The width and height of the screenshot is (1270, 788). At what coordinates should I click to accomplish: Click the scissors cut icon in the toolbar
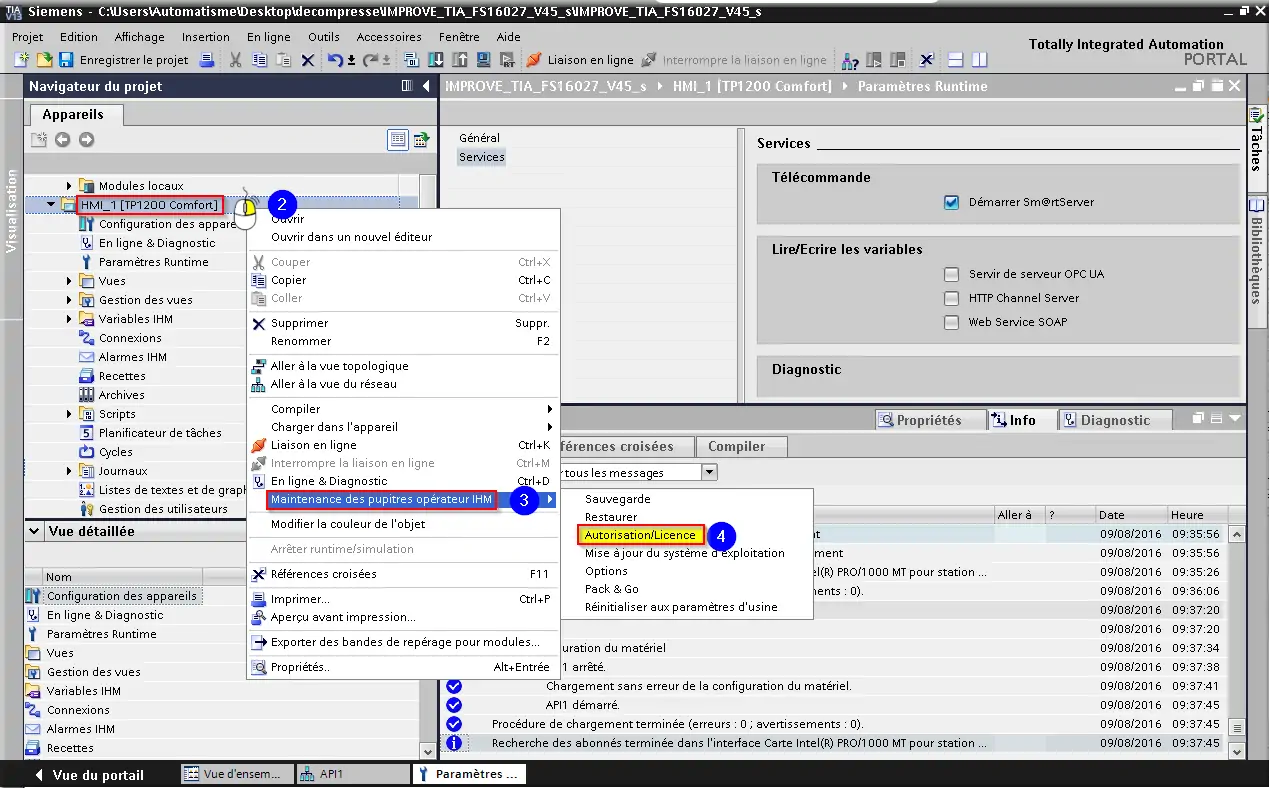coord(236,60)
